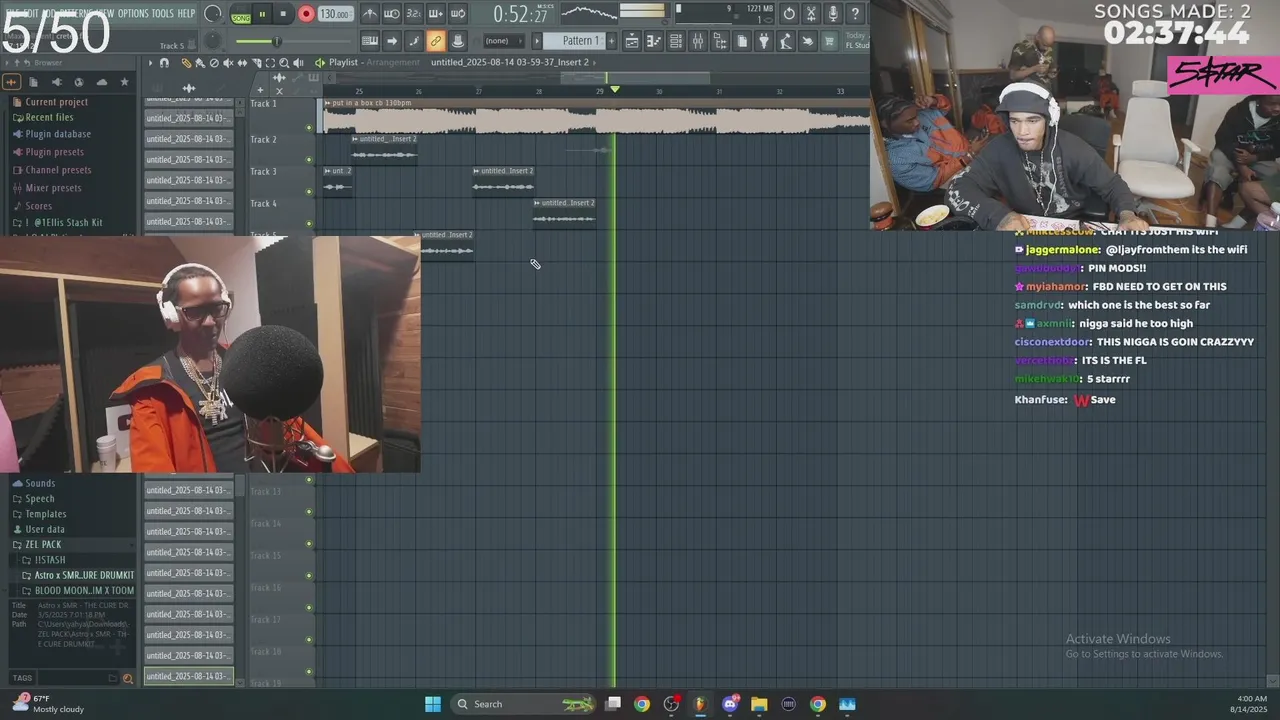Image resolution: width=1280 pixels, height=720 pixels.
Task: Open the HELP menu
Action: (186, 13)
